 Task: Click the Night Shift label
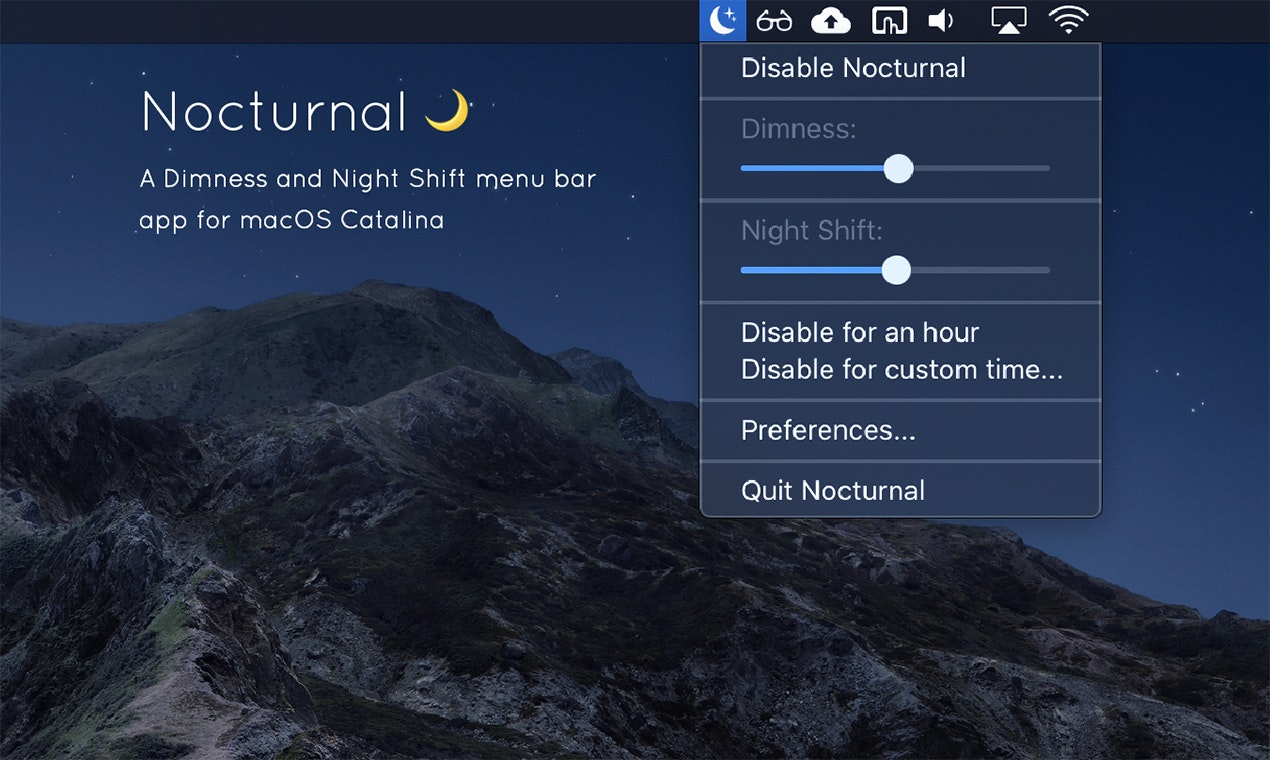coord(810,230)
